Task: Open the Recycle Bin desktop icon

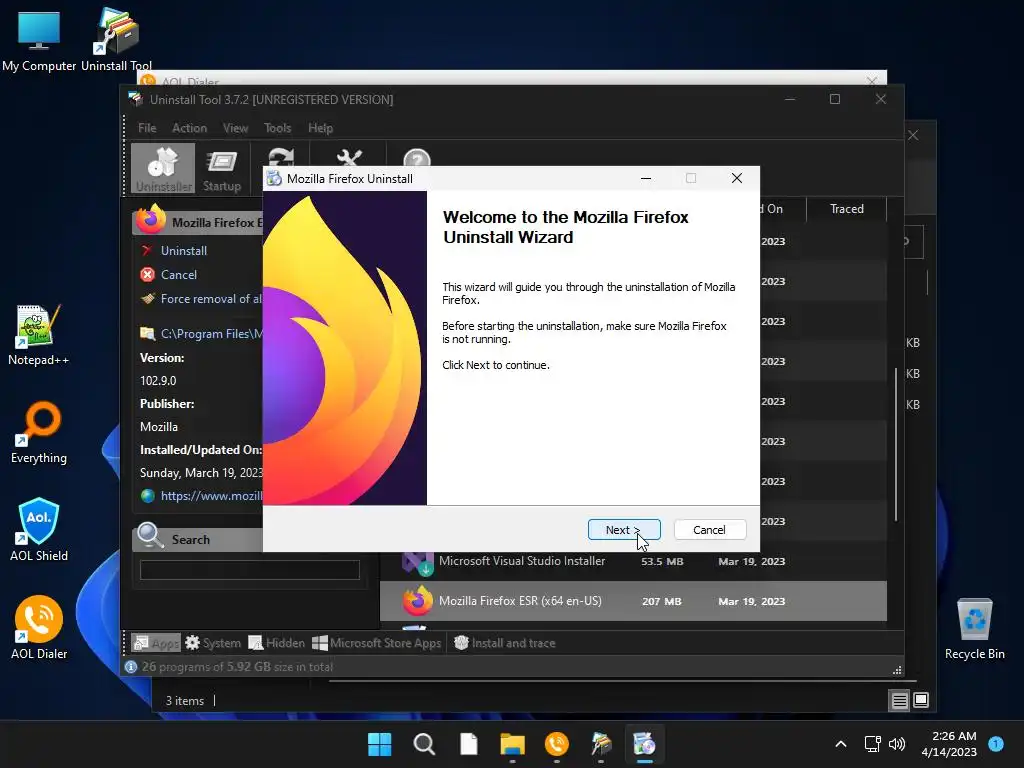Action: point(974,628)
